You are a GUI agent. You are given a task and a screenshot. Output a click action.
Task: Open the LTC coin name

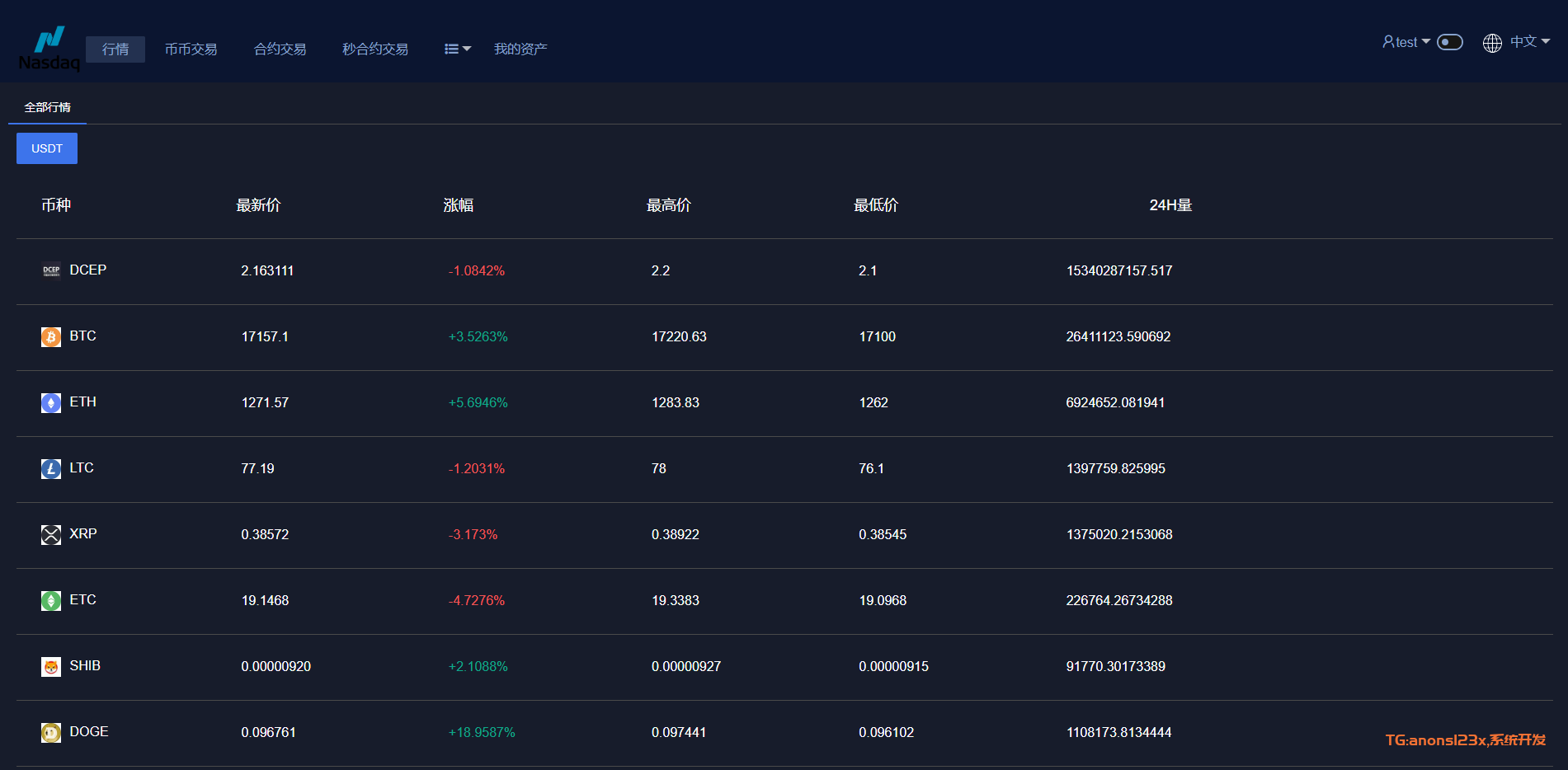click(82, 467)
